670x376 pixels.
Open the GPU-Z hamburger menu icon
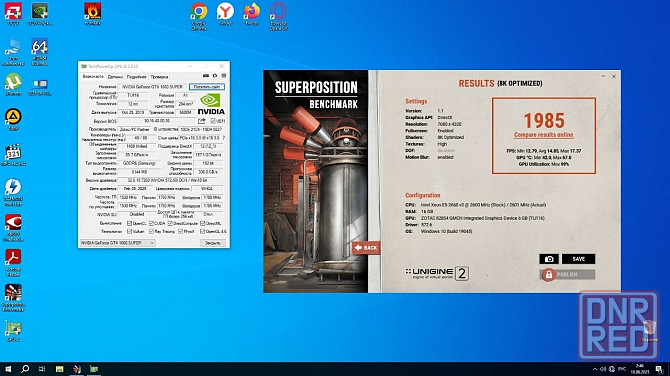[x=223, y=76]
